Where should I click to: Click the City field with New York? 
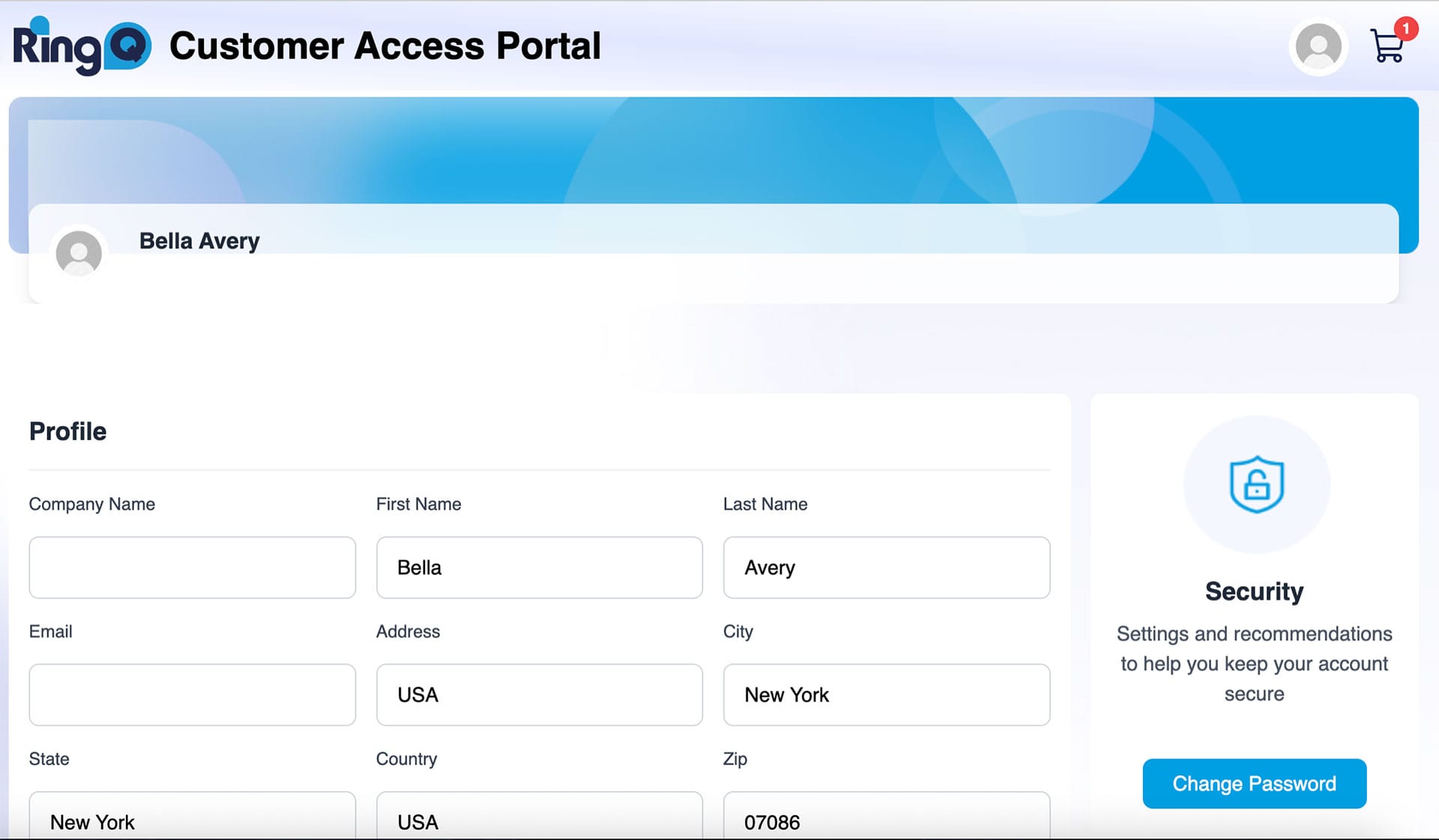[886, 695]
